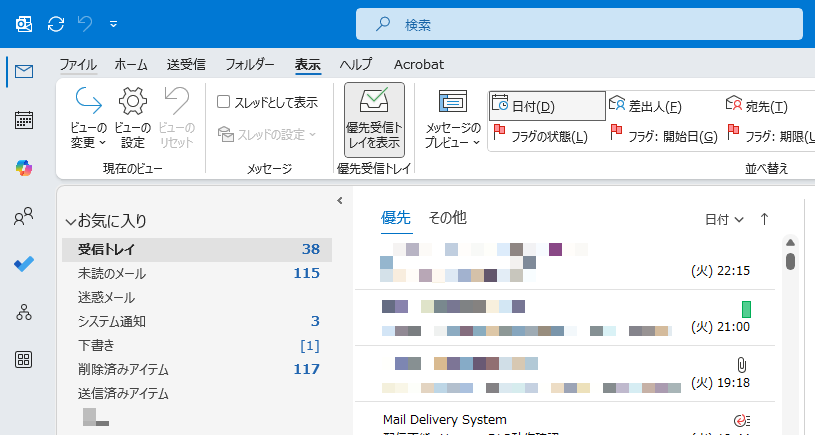Click the ビューのリセット button
Viewport: 815px width, 435px height.
click(176, 118)
